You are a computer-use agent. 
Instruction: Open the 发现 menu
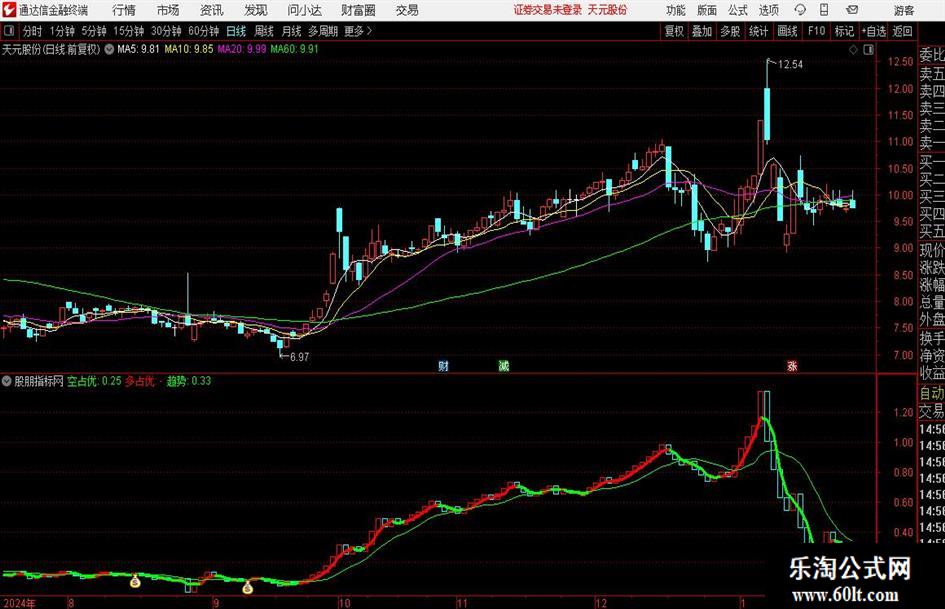[256, 10]
